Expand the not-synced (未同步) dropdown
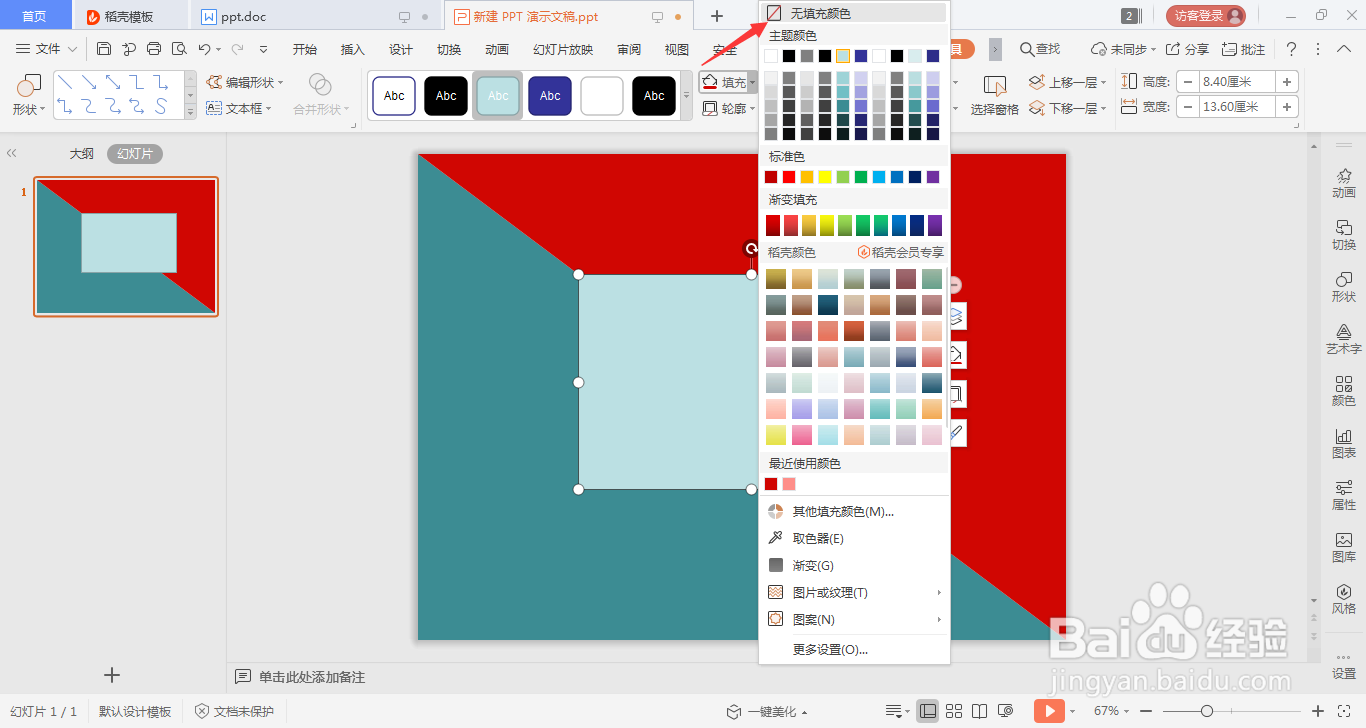This screenshot has width=1366, height=728. pos(1154,49)
